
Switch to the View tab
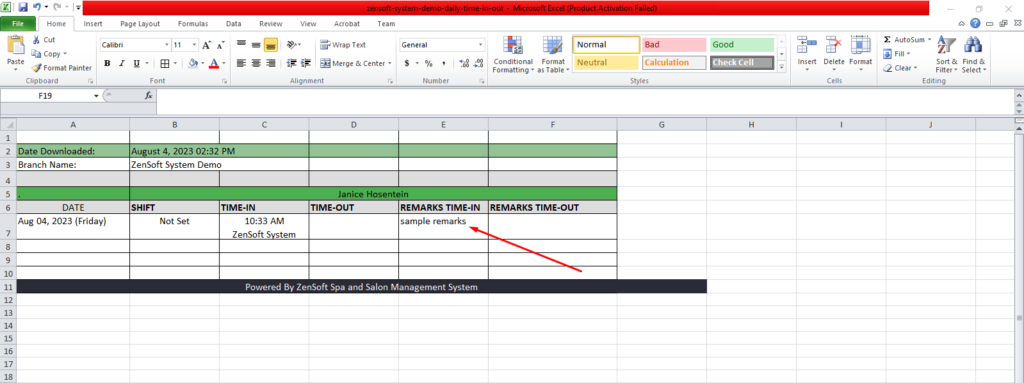[x=308, y=24]
